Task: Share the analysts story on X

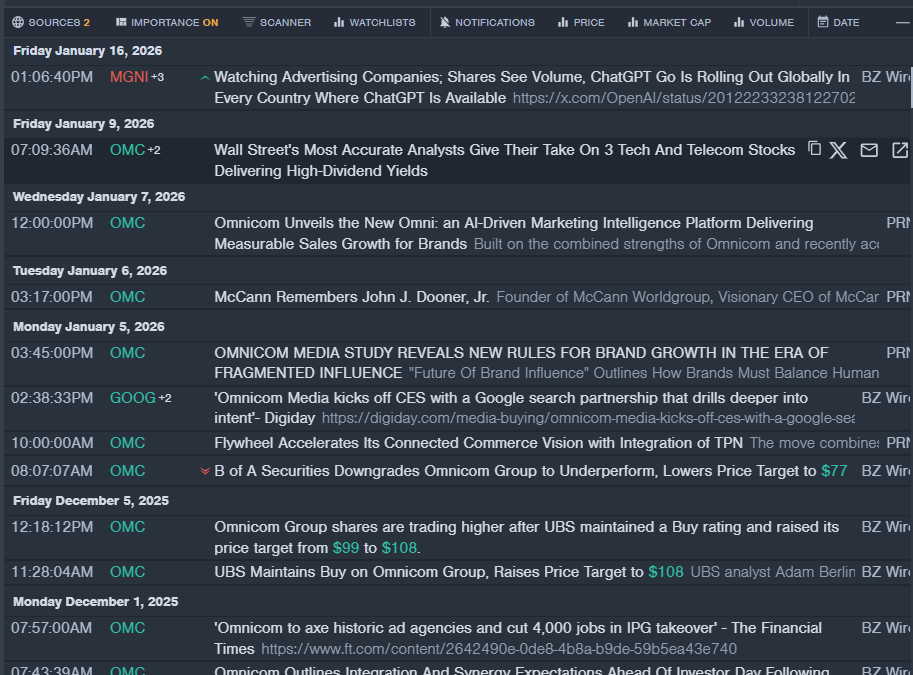Action: [838, 150]
